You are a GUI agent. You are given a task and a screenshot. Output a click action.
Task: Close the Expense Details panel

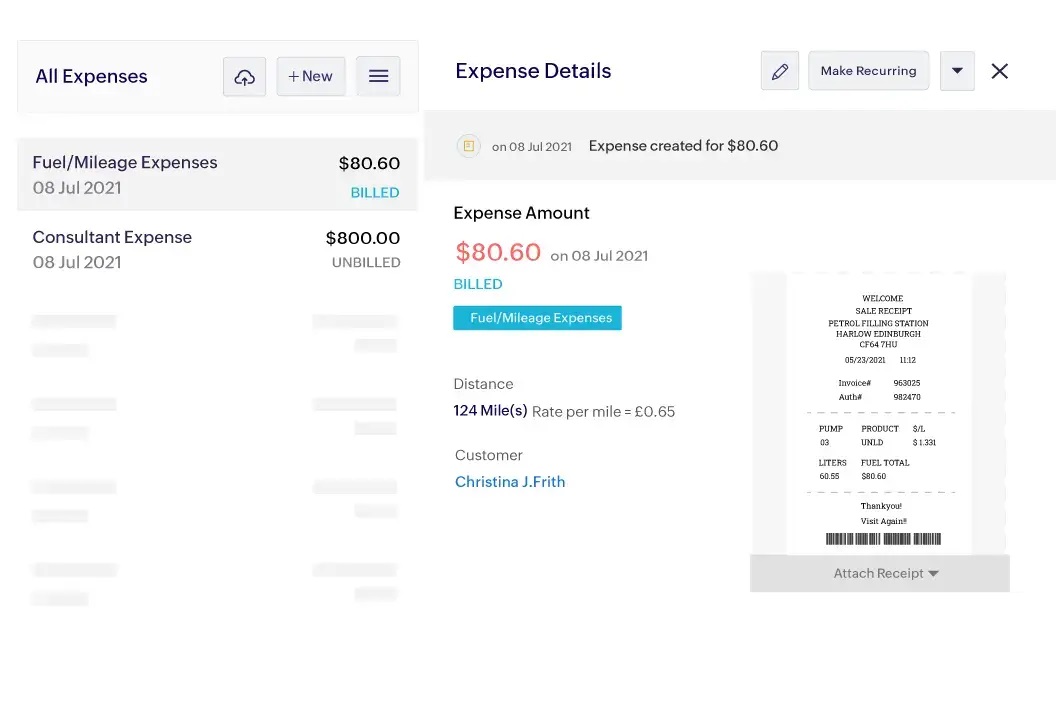(x=999, y=70)
